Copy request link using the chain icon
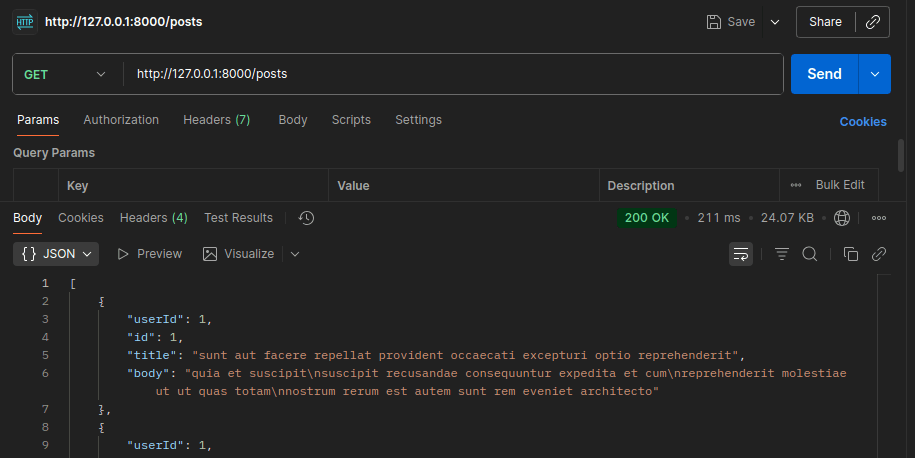This screenshot has height=458, width=915. pyautogui.click(x=872, y=22)
